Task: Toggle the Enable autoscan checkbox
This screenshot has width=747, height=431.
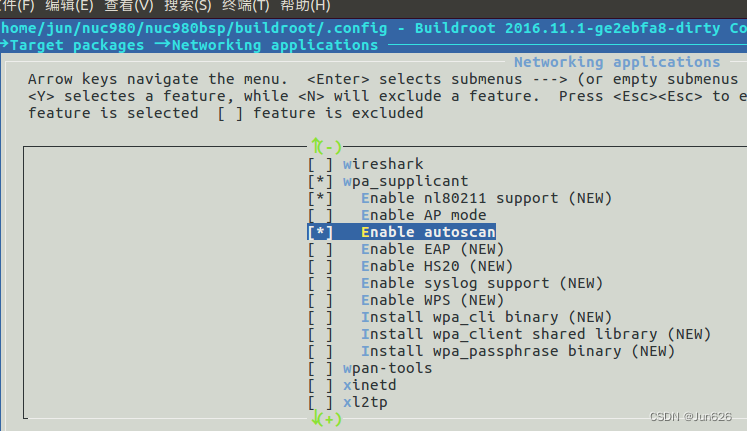Action: pos(320,232)
